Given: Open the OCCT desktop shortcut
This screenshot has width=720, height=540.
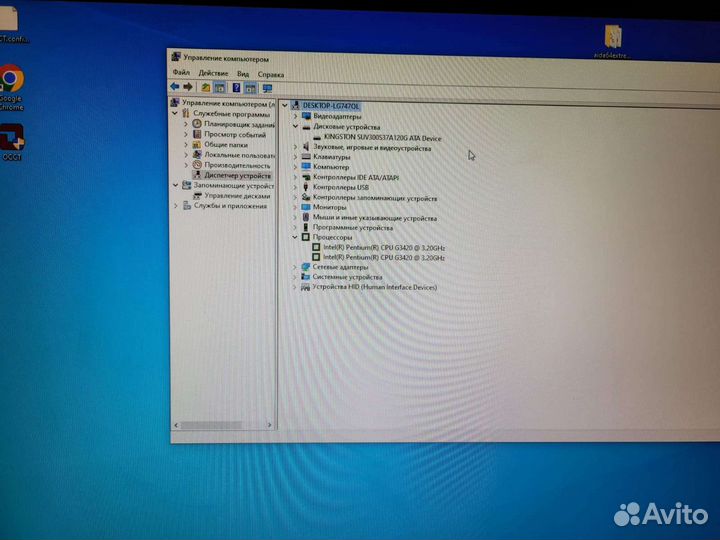Looking at the screenshot, I should [12, 142].
